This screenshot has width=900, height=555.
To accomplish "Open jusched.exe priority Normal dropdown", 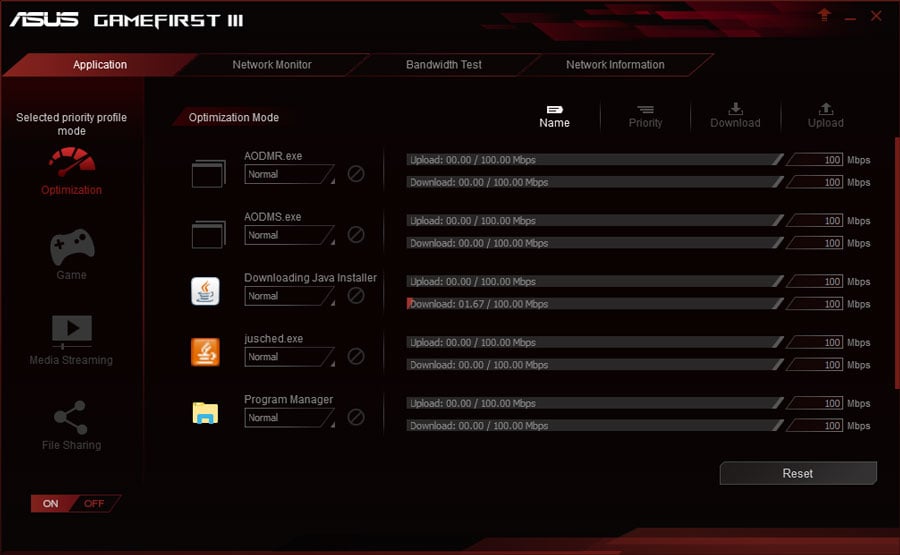I will 290,356.
